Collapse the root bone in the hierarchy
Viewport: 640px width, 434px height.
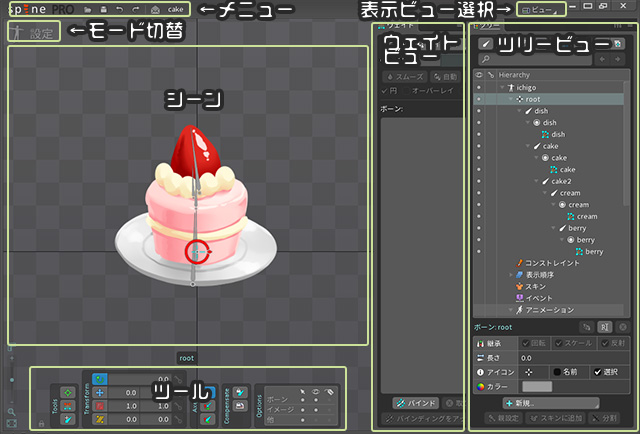pos(510,99)
